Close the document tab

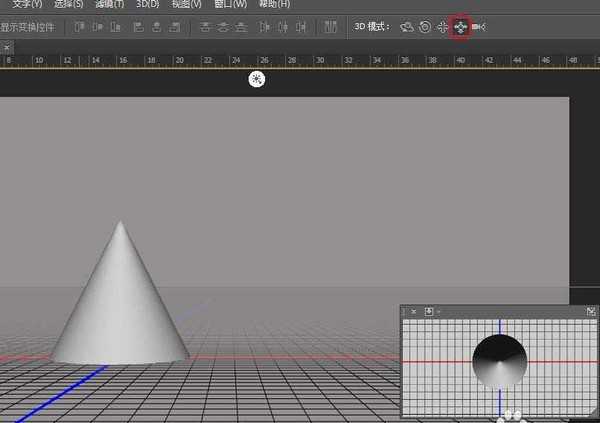point(6,47)
